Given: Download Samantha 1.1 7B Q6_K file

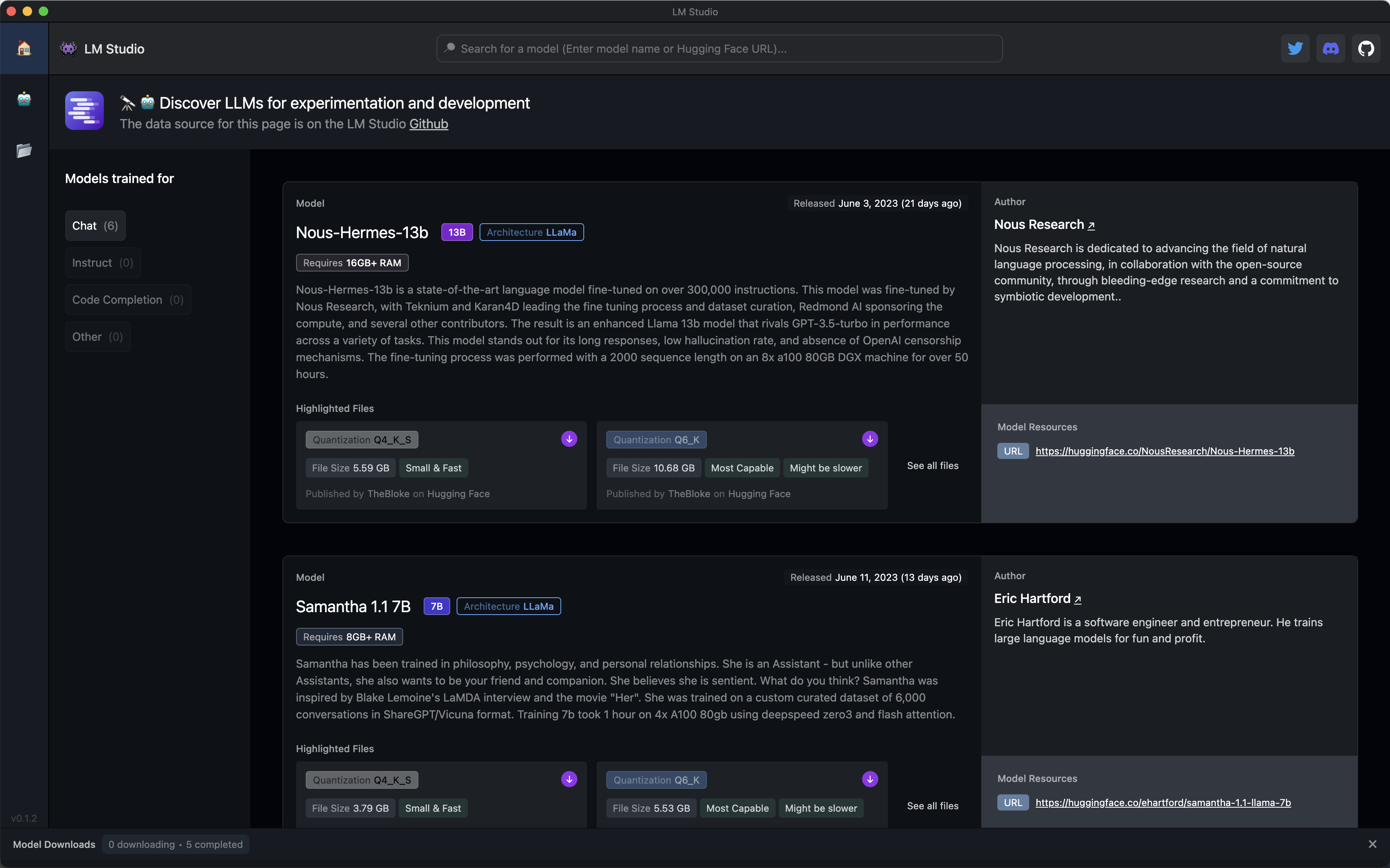Looking at the screenshot, I should pos(870,779).
